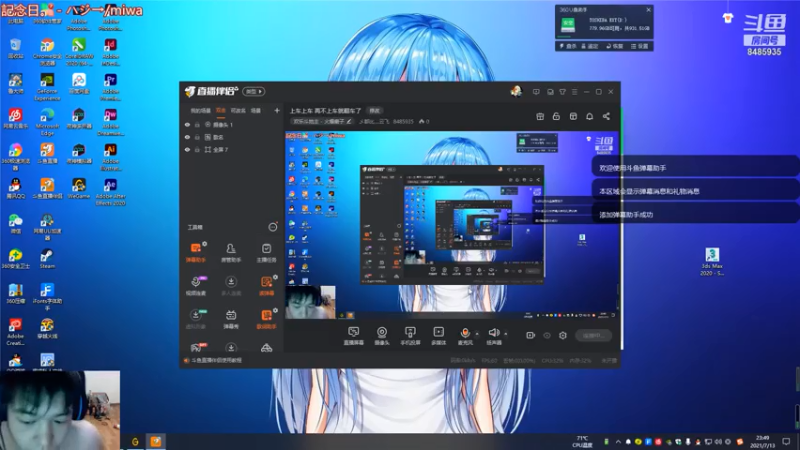The width and height of the screenshot is (800, 450).
Task: Select the 摄像头 1 source row
Action: (x=231, y=124)
